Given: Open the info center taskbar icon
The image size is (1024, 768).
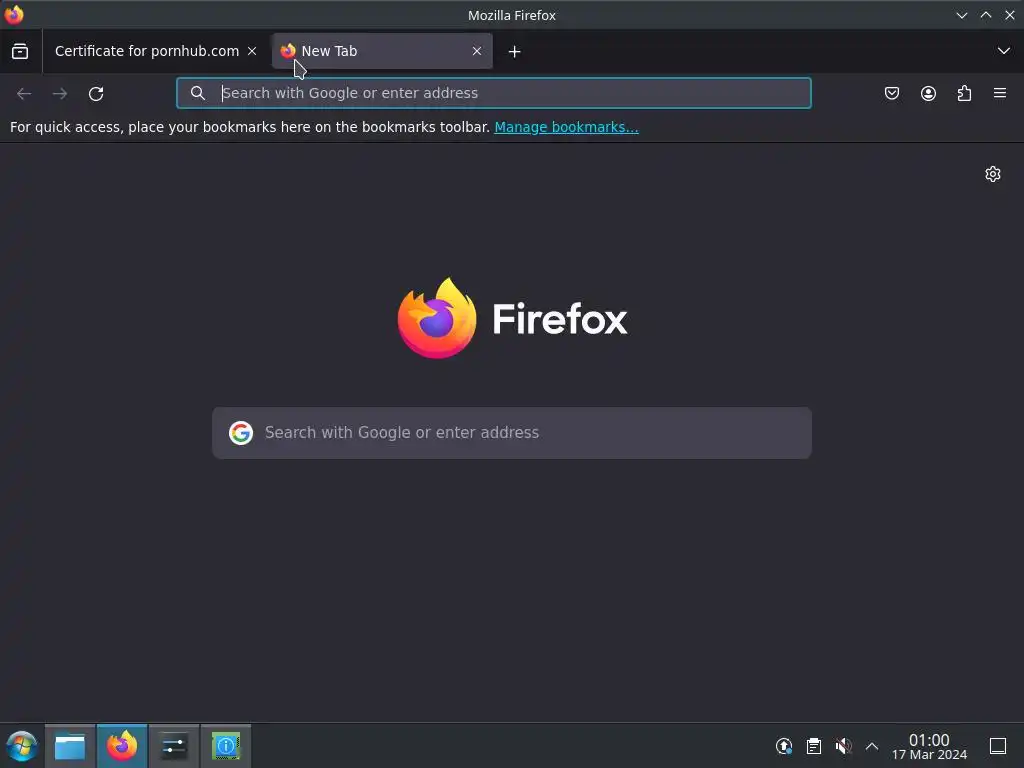Looking at the screenshot, I should (226, 746).
